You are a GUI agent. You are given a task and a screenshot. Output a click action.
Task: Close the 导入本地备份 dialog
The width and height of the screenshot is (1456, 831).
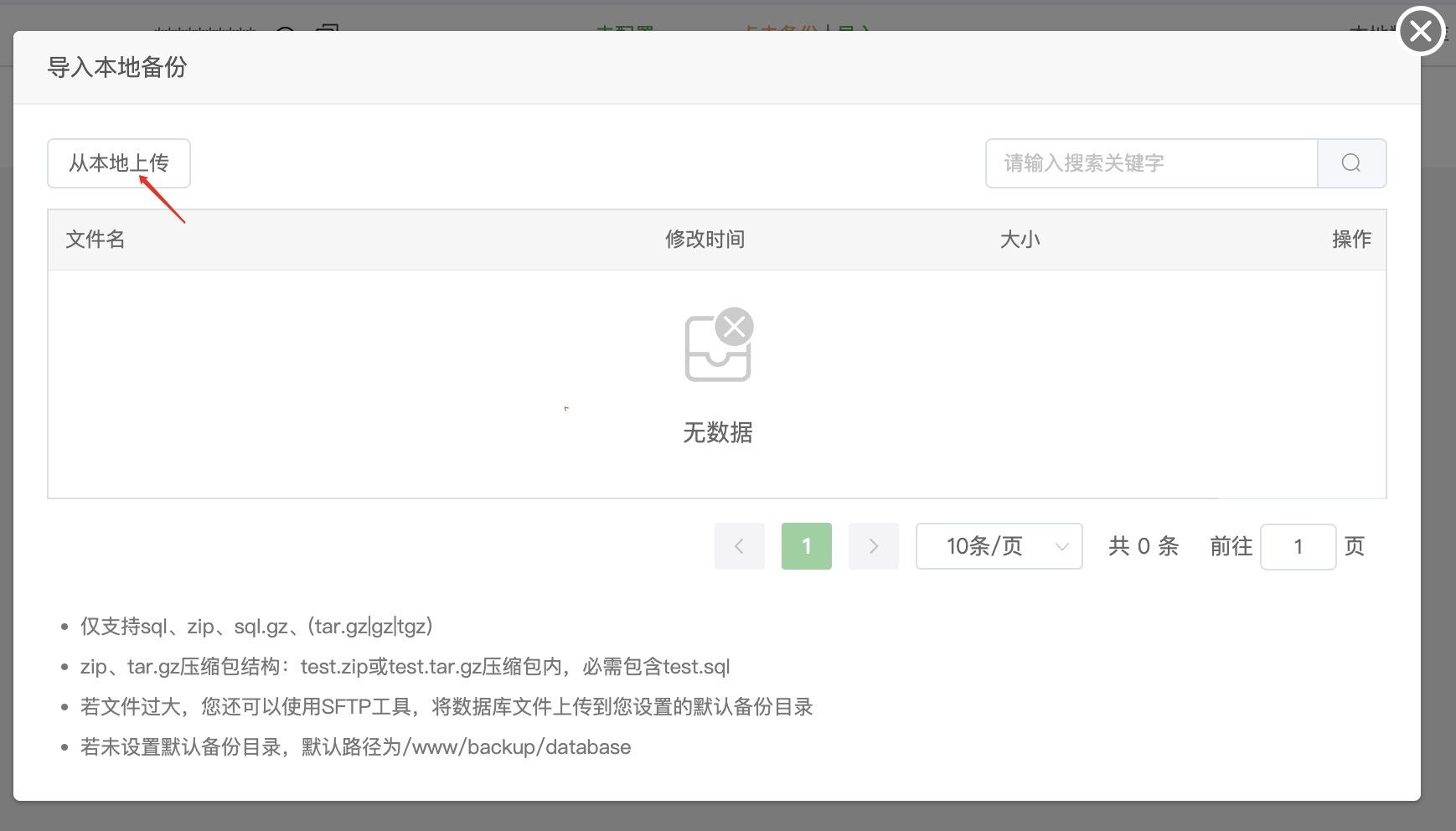(1421, 31)
